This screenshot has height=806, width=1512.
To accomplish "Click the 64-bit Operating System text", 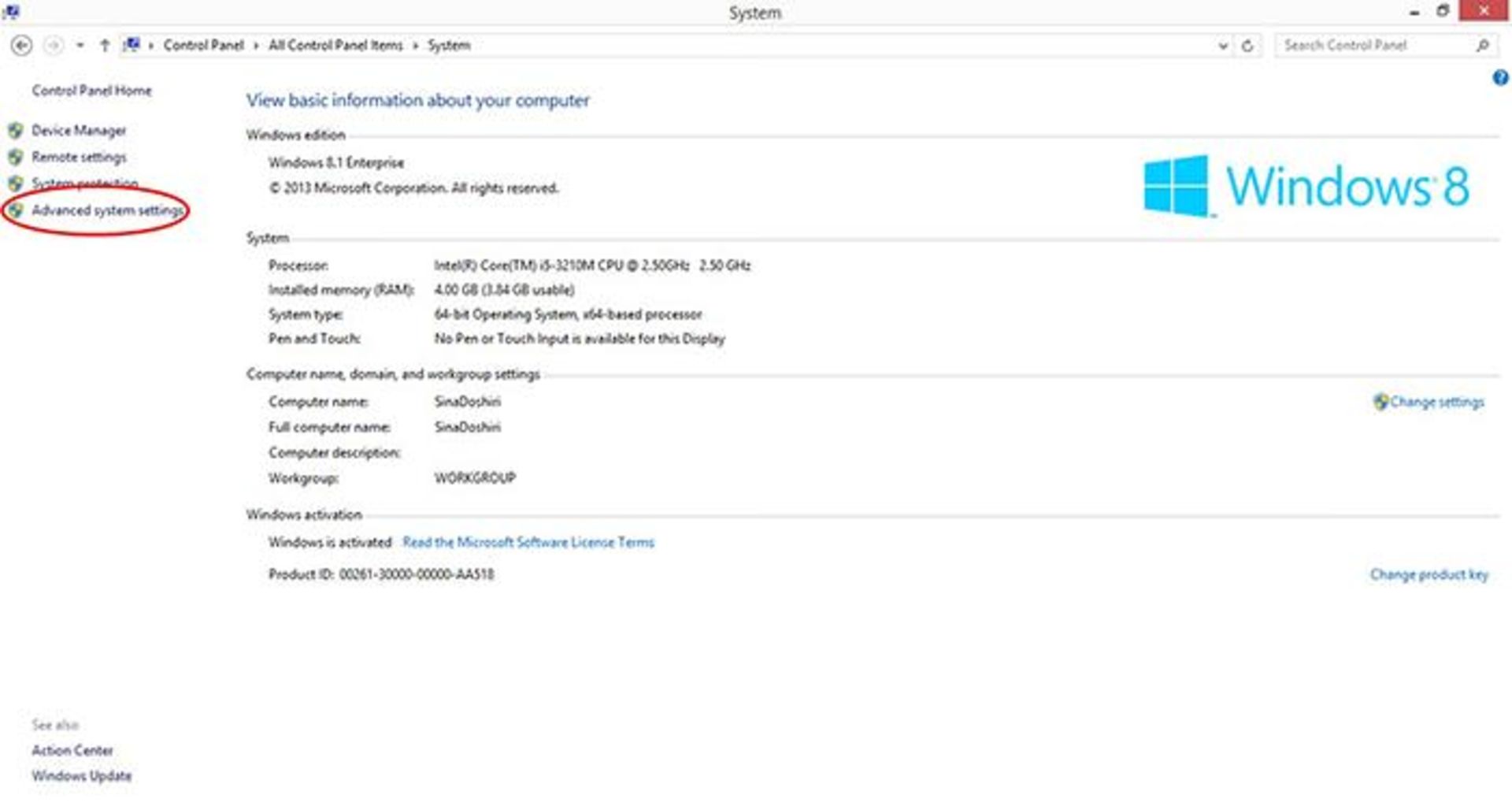I will tap(568, 314).
